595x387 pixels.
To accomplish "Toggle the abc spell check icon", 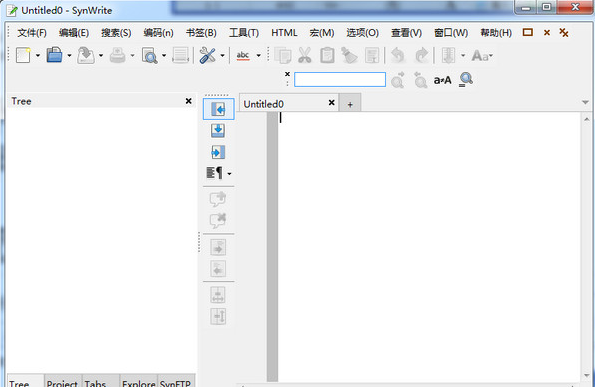I will coord(243,55).
